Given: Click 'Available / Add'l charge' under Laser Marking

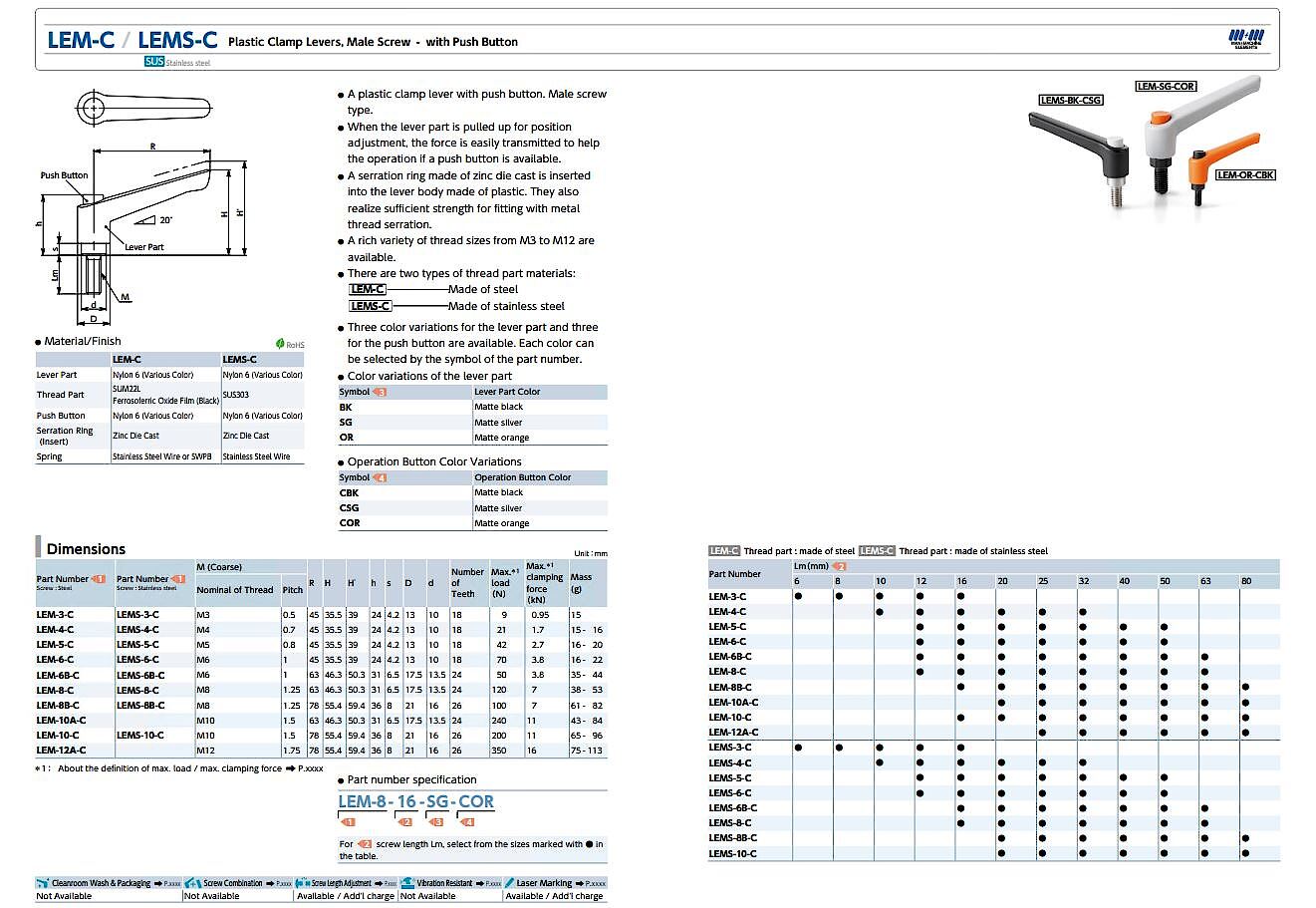Looking at the screenshot, I should coord(554,896).
